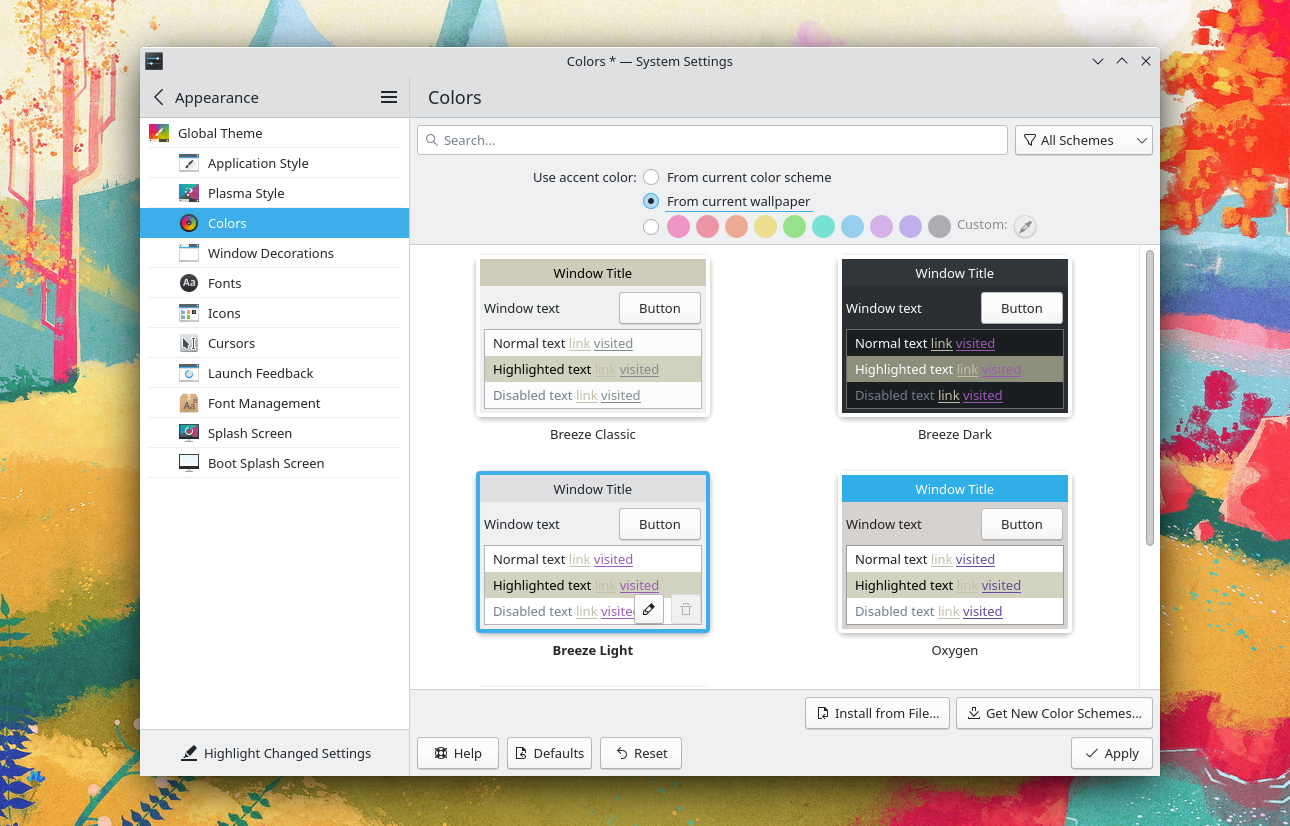Select accent color from current wallpaper
Screen dimensions: 1290x826
coord(651,201)
